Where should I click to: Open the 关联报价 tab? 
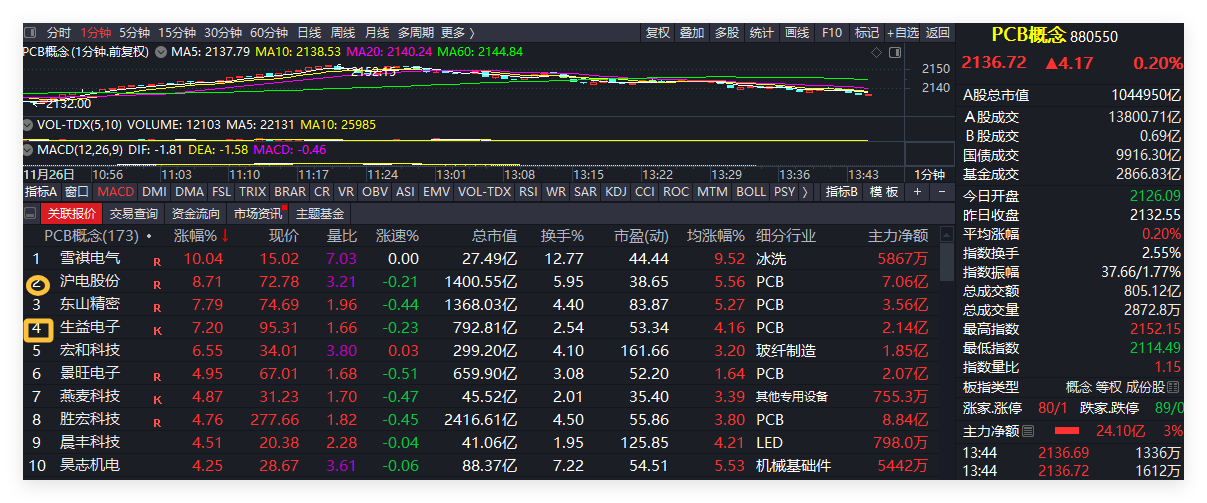pyautogui.click(x=72, y=213)
